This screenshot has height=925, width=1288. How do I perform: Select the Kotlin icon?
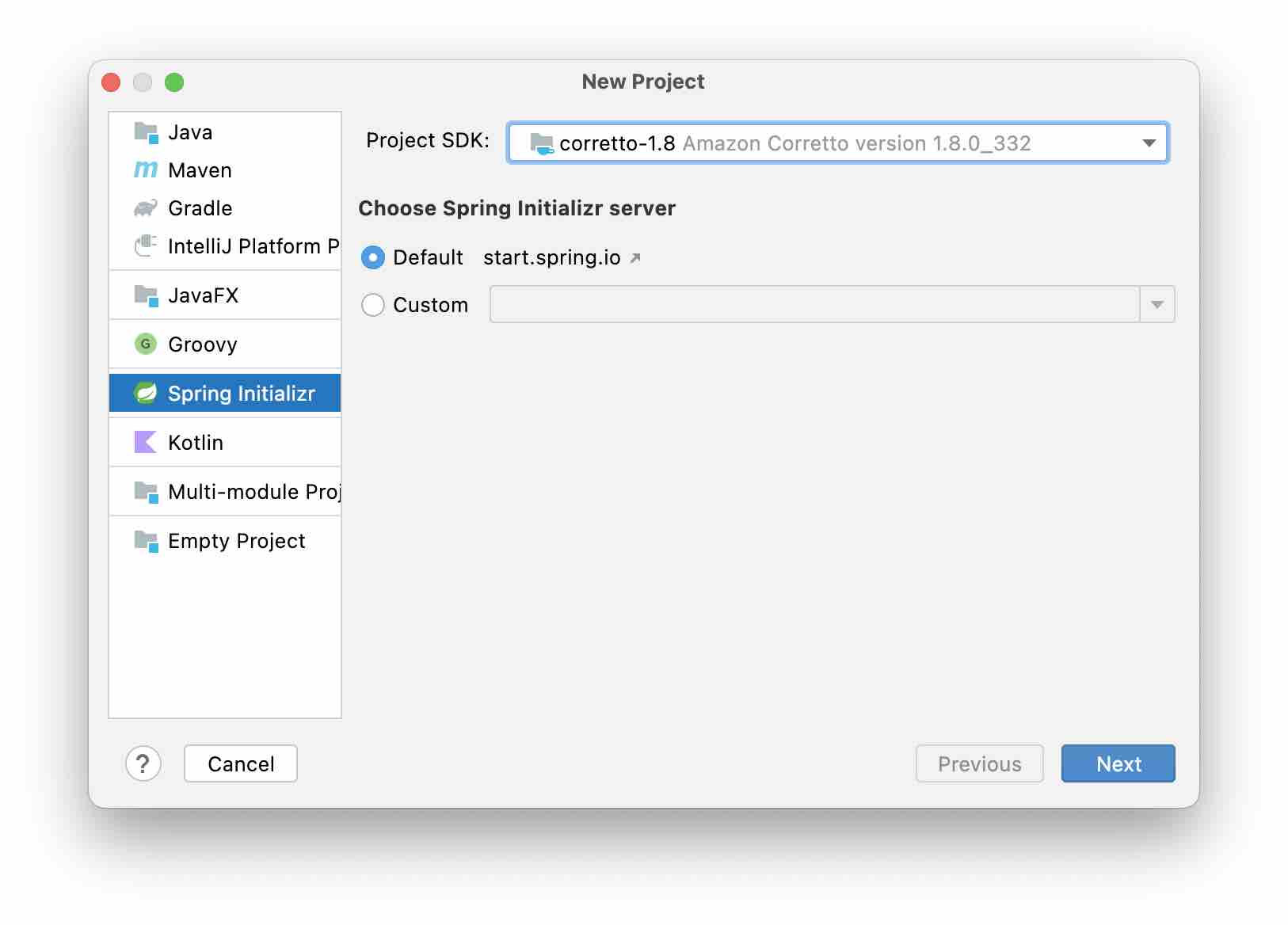coord(146,442)
